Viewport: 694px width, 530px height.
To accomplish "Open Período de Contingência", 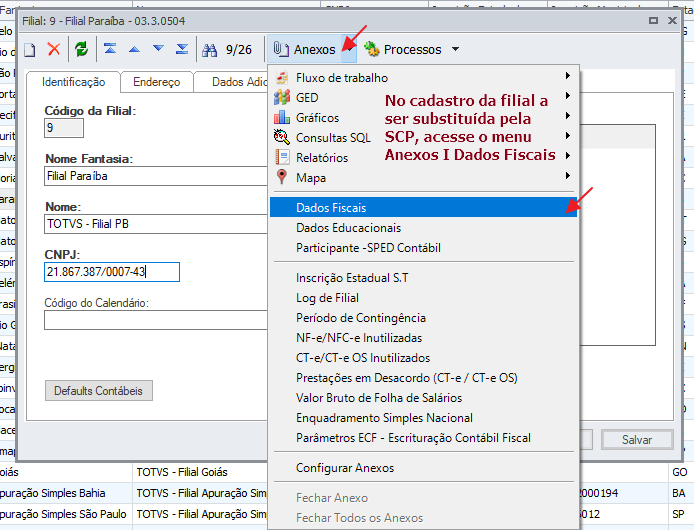I will [423, 317].
